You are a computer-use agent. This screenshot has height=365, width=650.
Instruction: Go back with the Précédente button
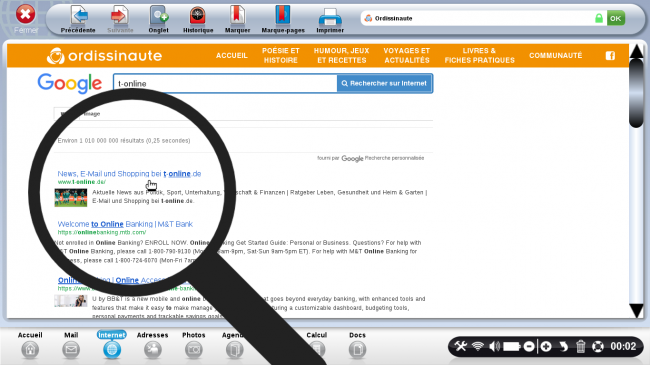pos(78,19)
